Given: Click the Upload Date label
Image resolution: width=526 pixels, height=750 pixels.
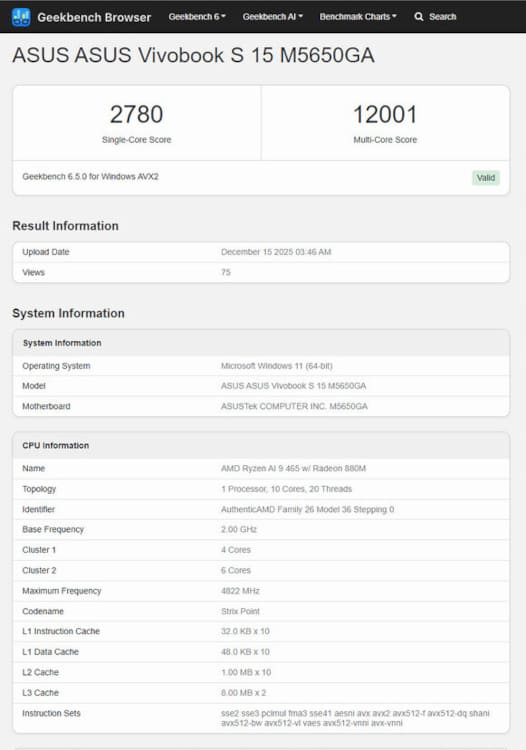Looking at the screenshot, I should click(45, 252).
